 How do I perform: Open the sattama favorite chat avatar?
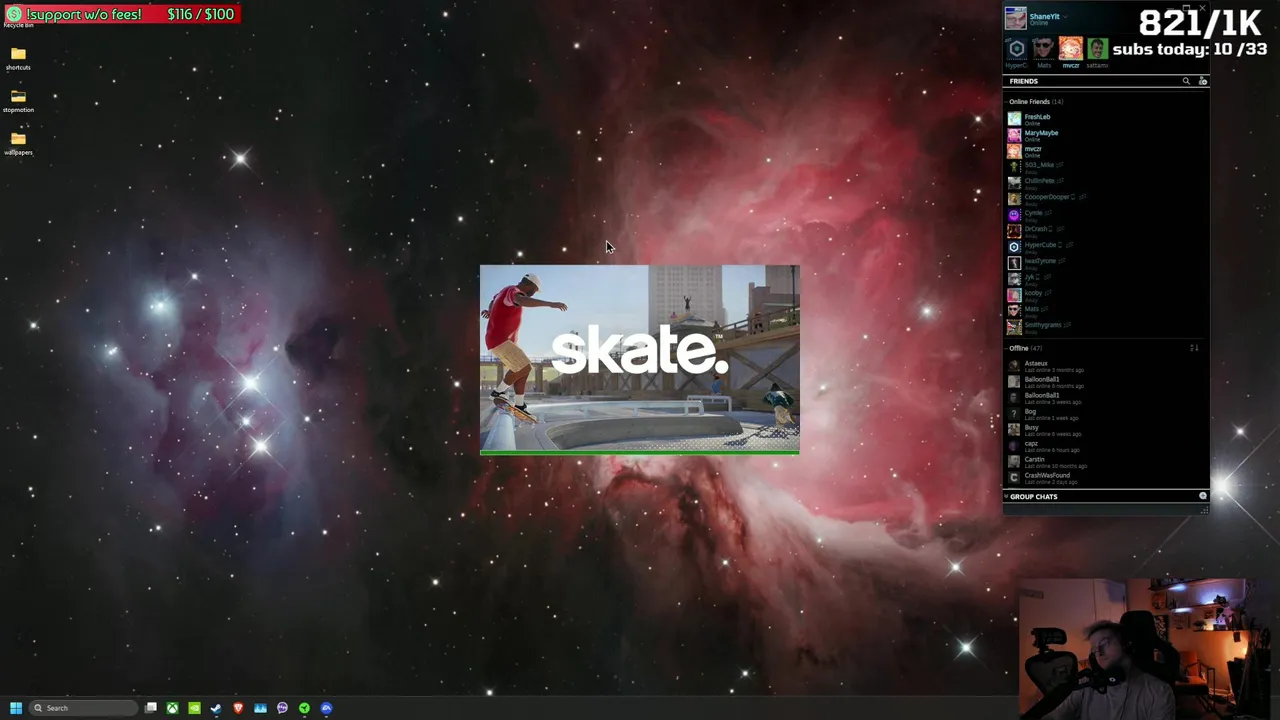[x=1097, y=49]
